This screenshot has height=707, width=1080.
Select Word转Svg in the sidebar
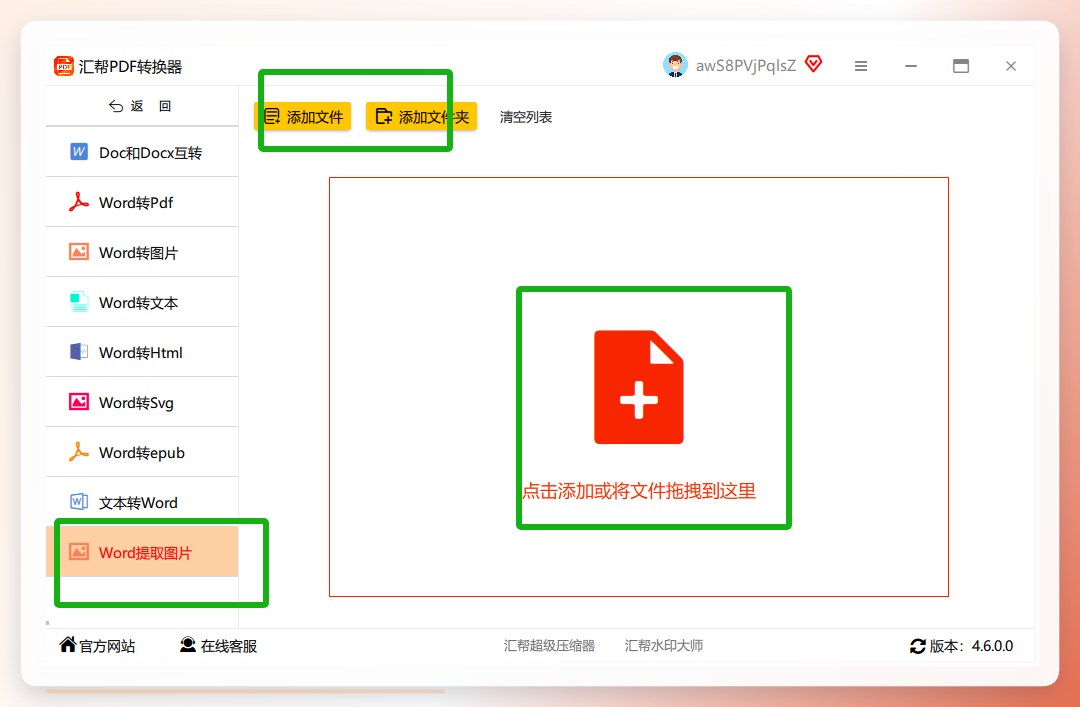point(142,402)
